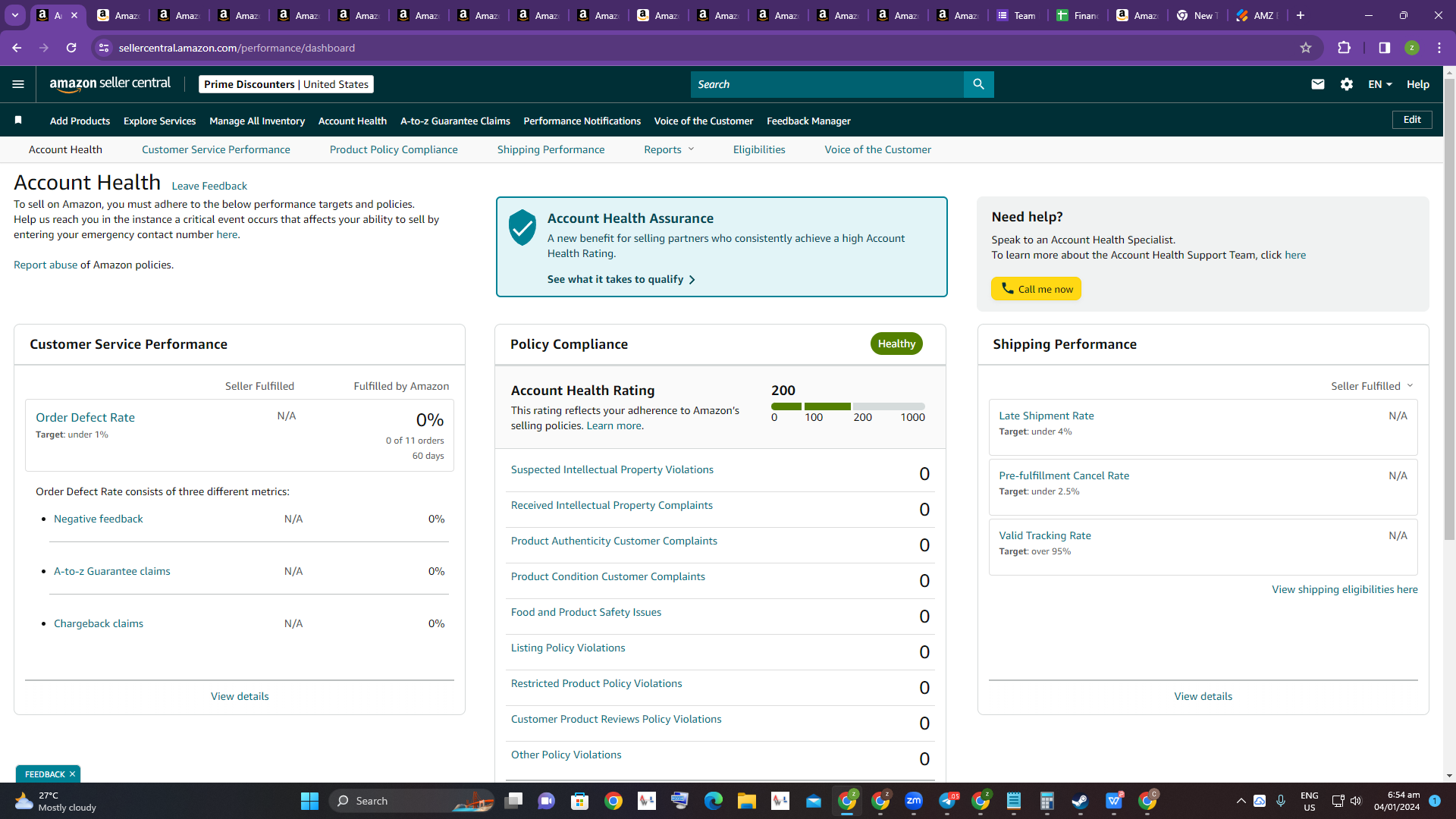Image resolution: width=1456 pixels, height=819 pixels.
Task: Open Voice of the Customer sub-tab
Action: coord(877,149)
